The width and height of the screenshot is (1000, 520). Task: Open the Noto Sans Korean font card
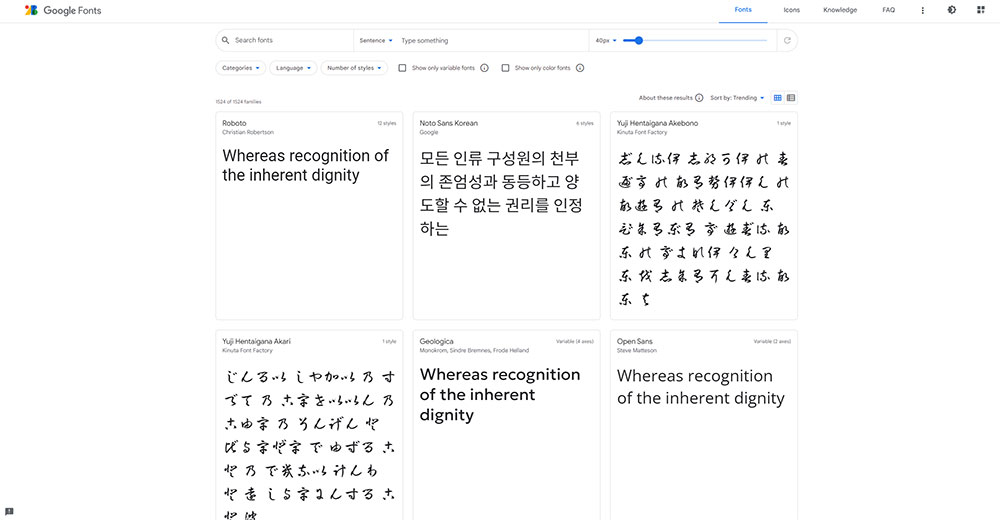(506, 216)
